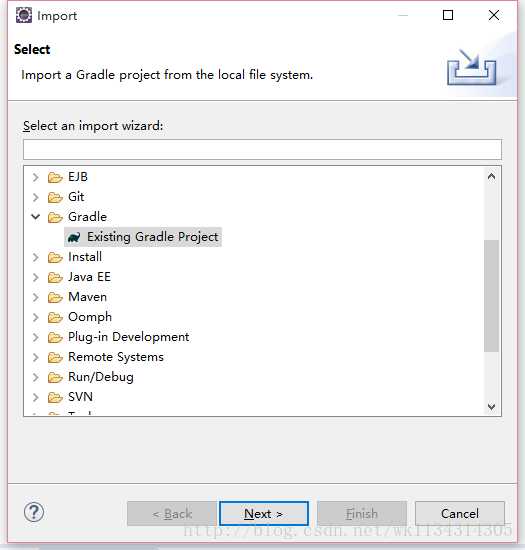This screenshot has height=550, width=525.
Task: Click the Gradle elephant icon beside Existing Gradle Project
Action: click(x=74, y=237)
